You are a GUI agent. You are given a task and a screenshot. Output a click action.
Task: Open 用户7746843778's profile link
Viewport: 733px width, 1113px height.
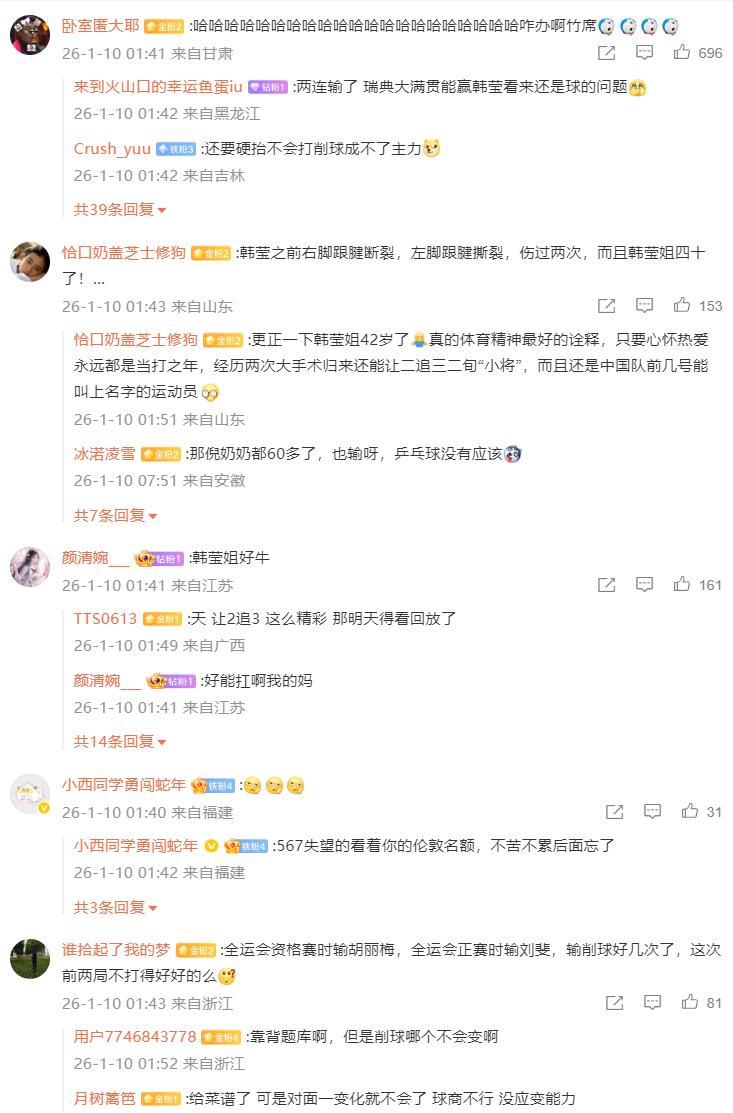tap(134, 1036)
